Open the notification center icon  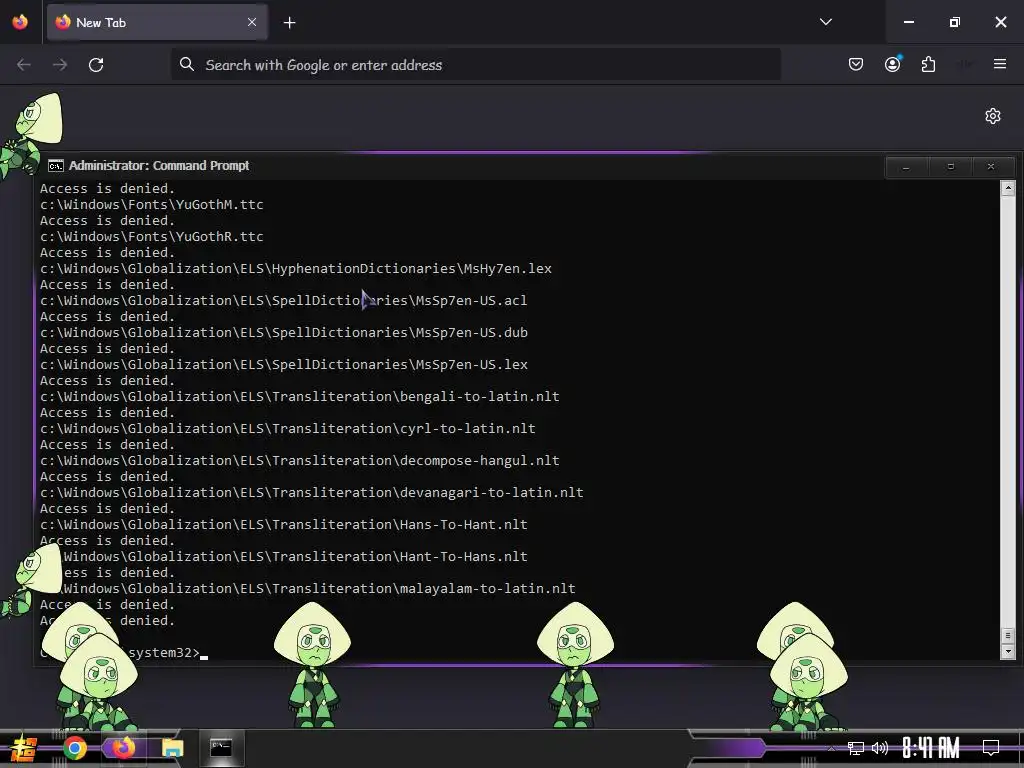coord(991,748)
